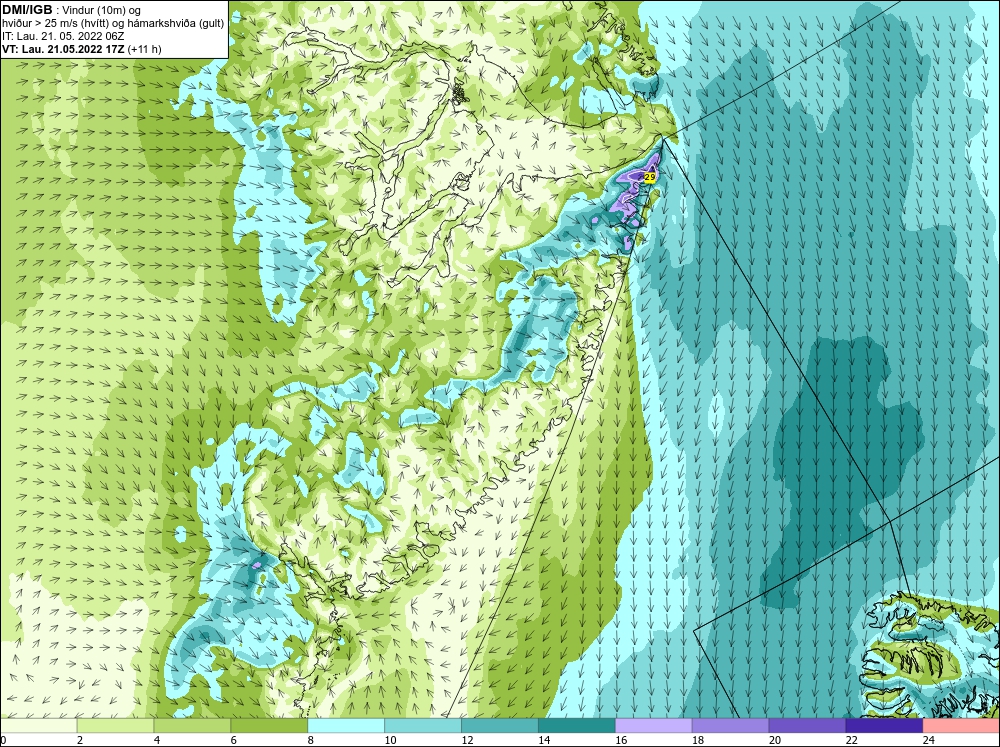Click the 14–16 m/s dark teal swatch

click(x=577, y=725)
